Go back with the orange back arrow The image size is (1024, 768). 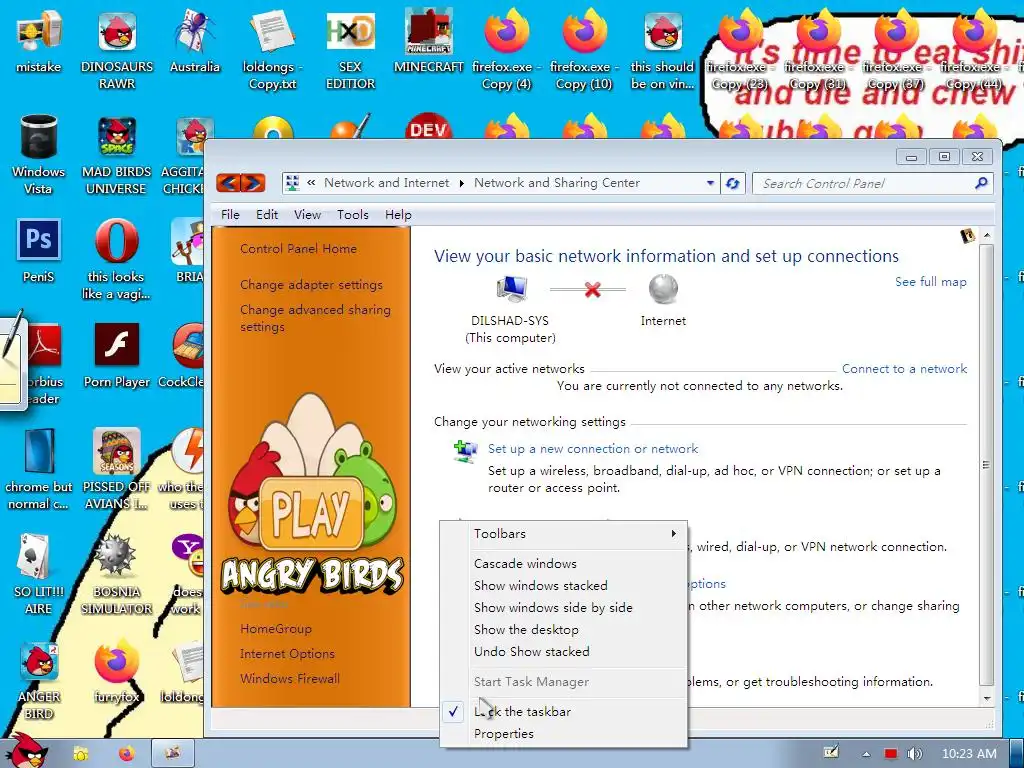click(228, 183)
